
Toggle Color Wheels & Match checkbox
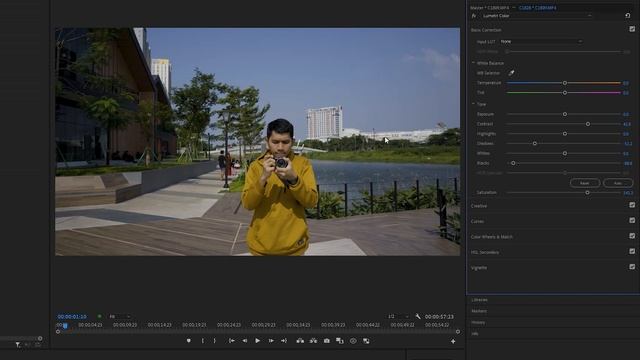[632, 236]
